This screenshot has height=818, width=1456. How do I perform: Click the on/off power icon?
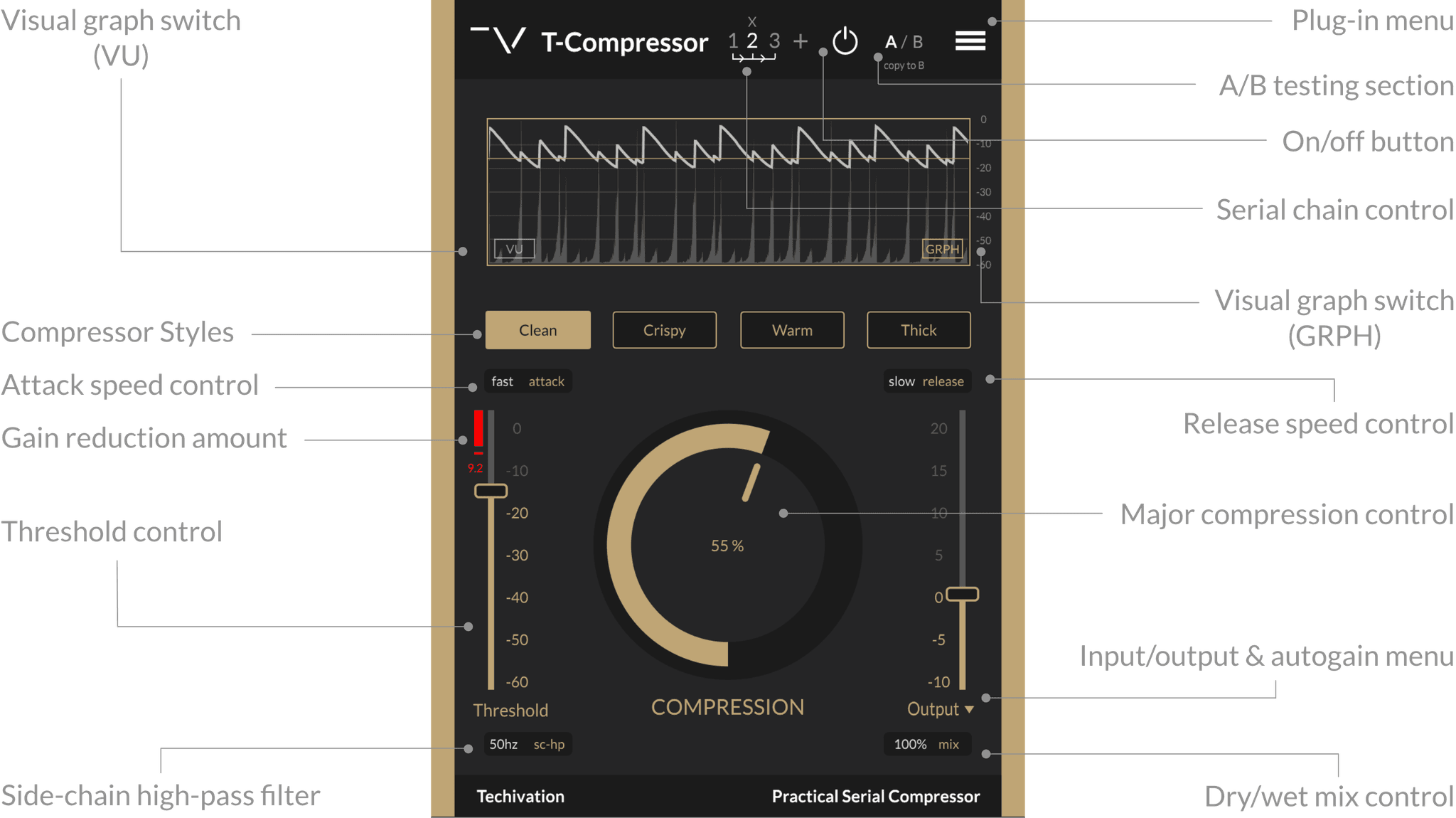(x=845, y=41)
